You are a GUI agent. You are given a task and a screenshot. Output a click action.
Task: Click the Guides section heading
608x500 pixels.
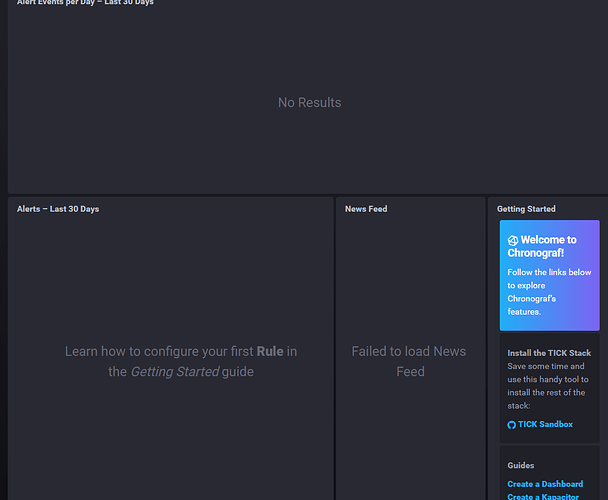pos(521,465)
